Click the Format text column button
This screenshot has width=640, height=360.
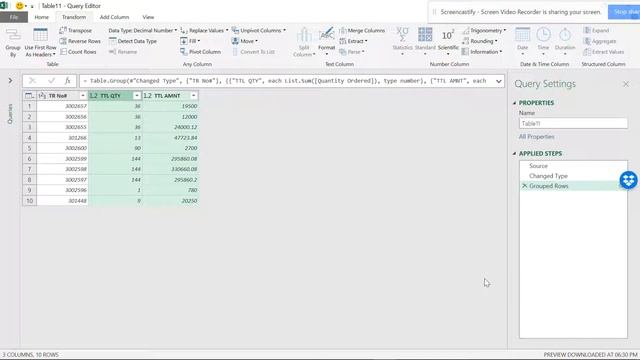tap(327, 42)
